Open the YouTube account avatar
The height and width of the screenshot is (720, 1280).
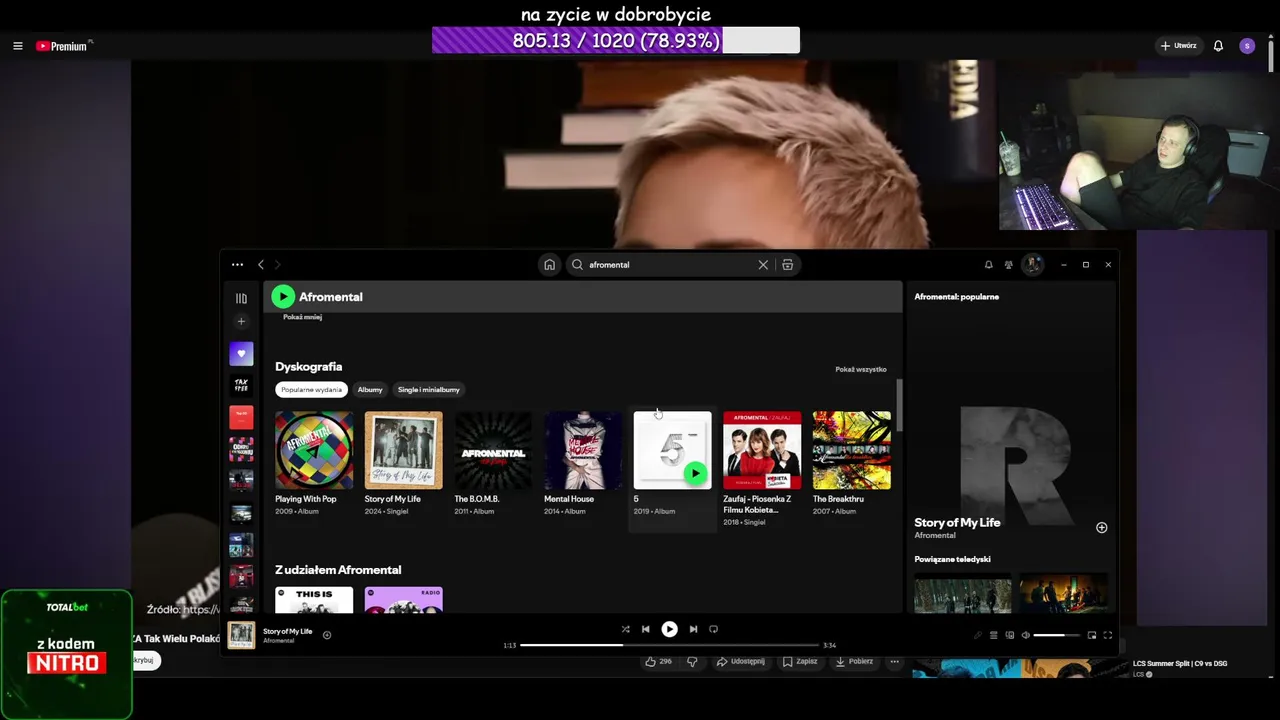[x=1247, y=46]
